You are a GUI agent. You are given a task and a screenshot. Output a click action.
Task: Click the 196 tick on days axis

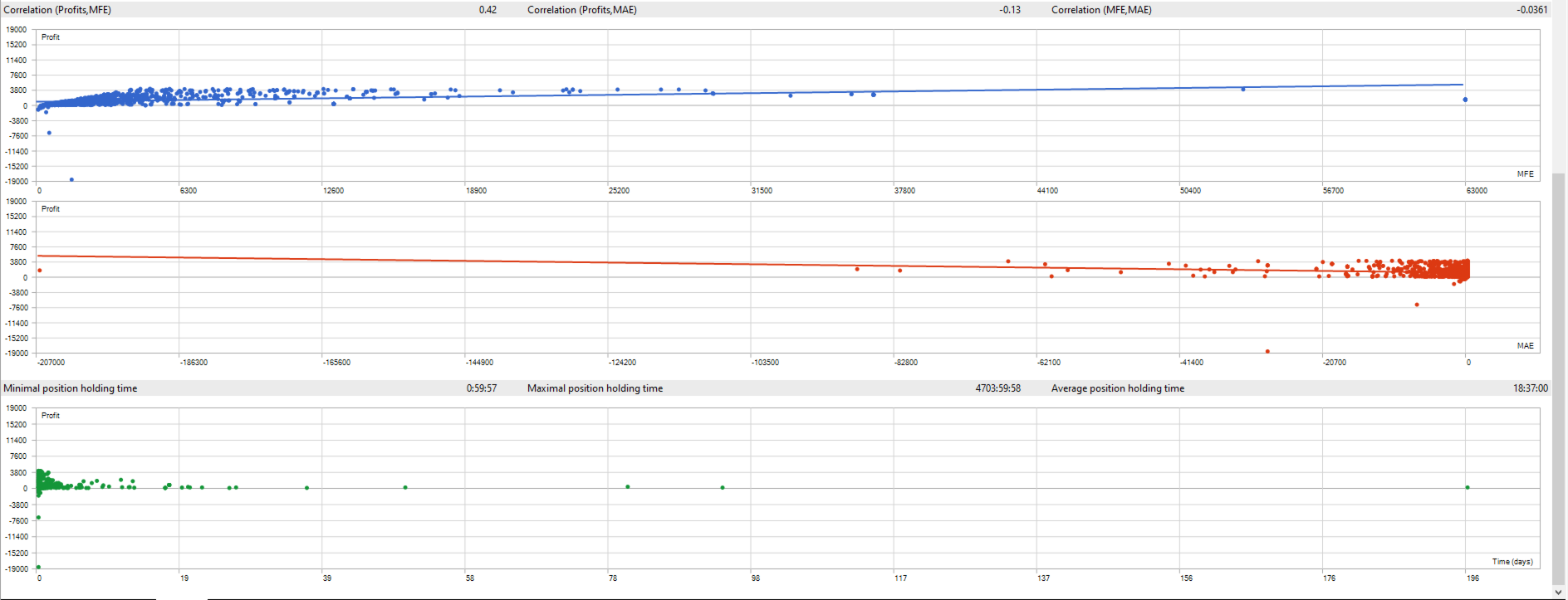(1472, 578)
